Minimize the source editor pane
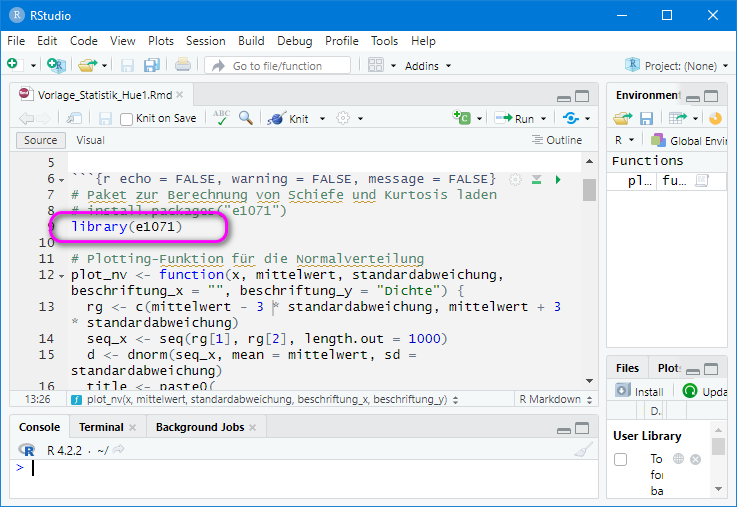This screenshot has width=737, height=507. [564, 97]
